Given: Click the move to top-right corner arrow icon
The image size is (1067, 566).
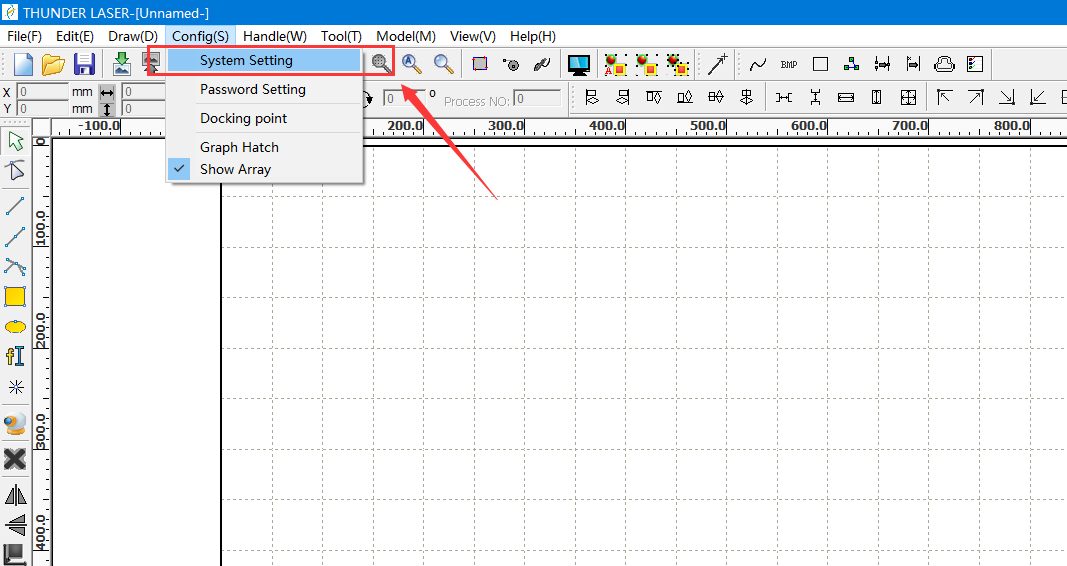Looking at the screenshot, I should click(x=976, y=97).
